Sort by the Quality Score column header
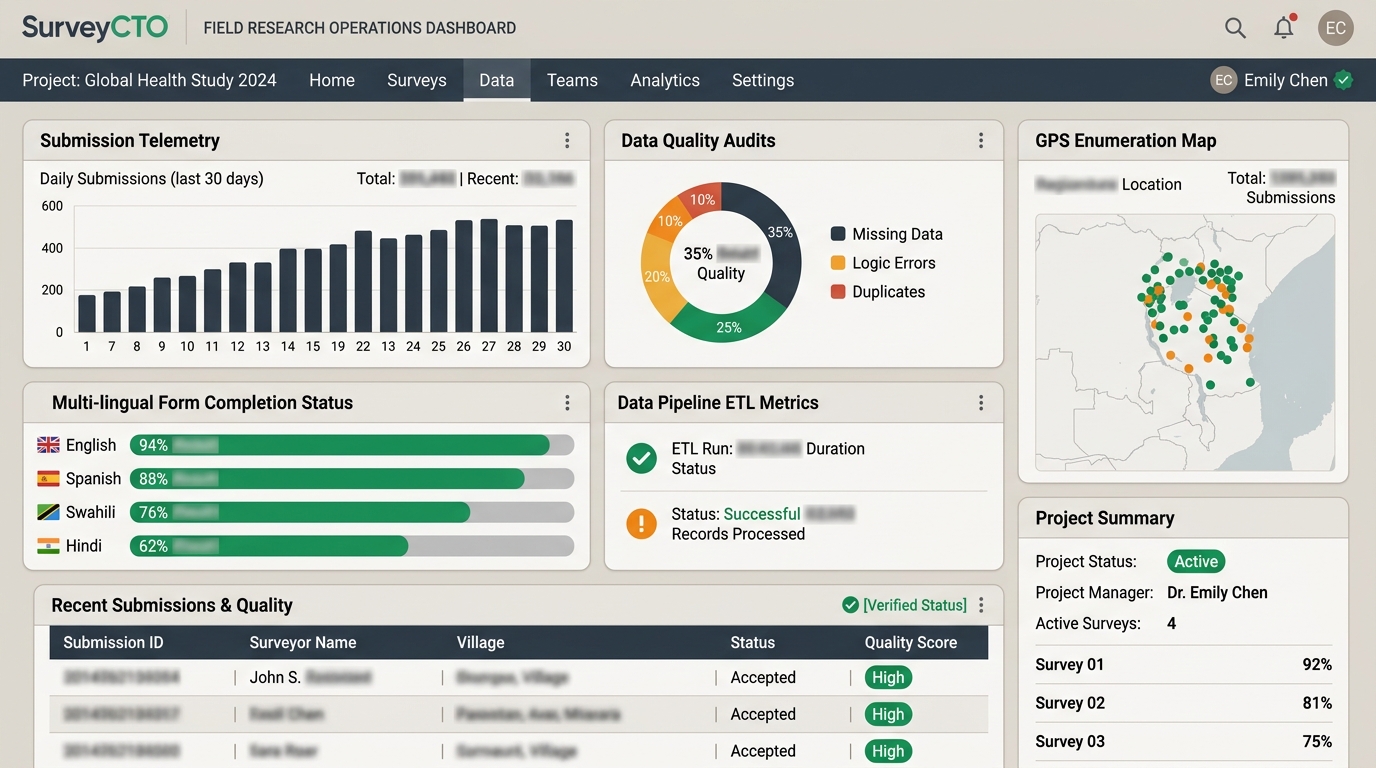The image size is (1376, 768). 911,643
